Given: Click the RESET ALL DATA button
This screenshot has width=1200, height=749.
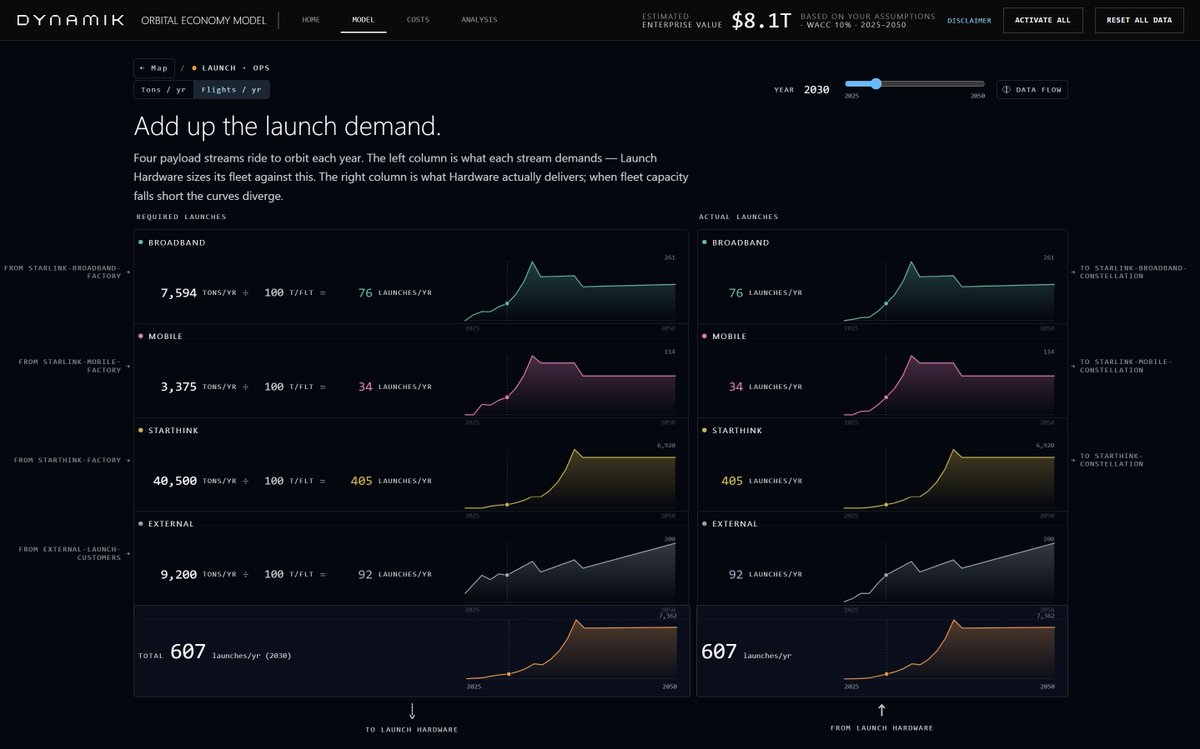Looking at the screenshot, I should click(x=1139, y=20).
